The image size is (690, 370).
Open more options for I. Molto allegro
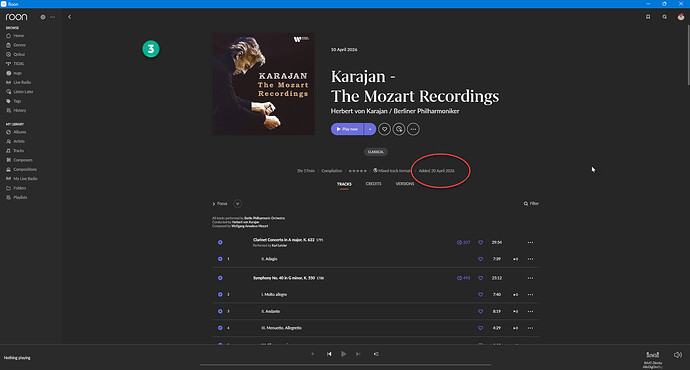click(x=530, y=294)
